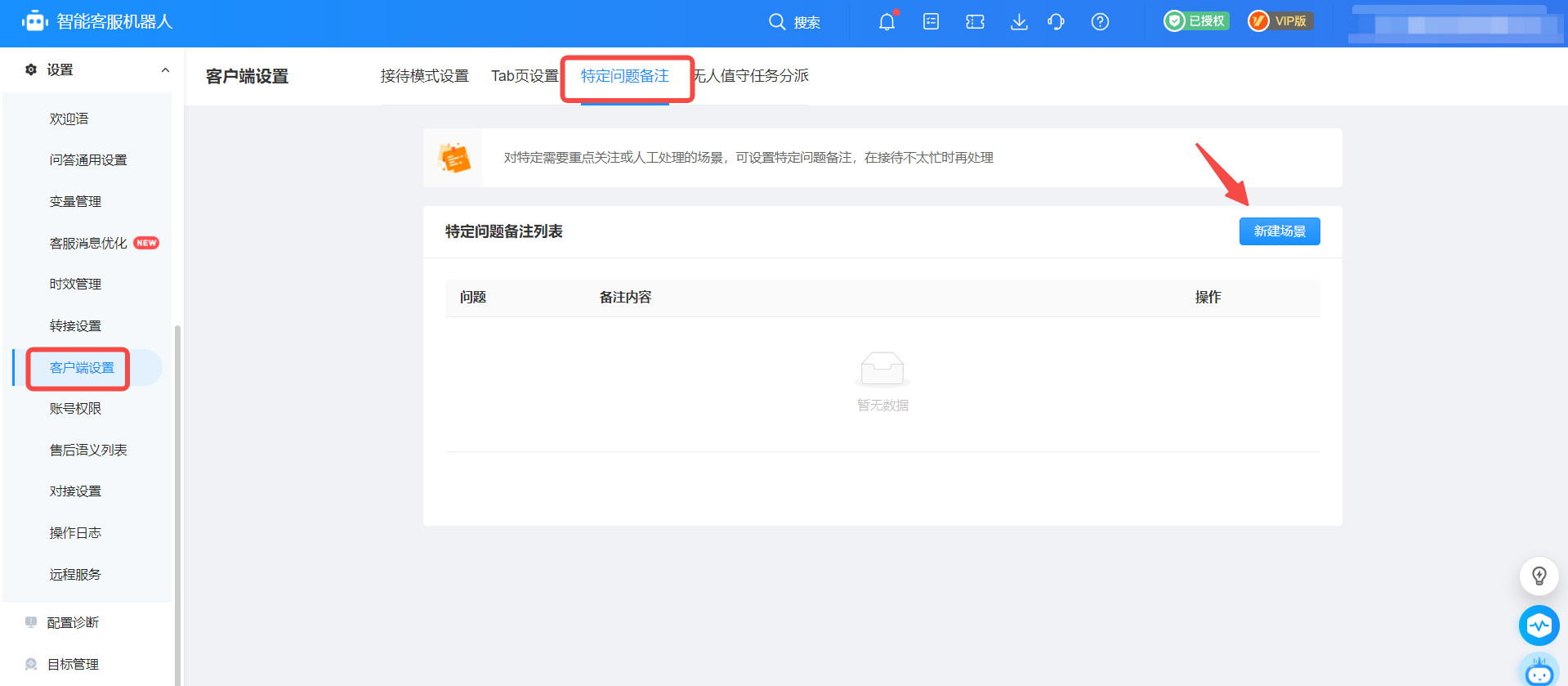Image resolution: width=1568 pixels, height=686 pixels.
Task: Click the 特定问题备注列表 heading
Action: [x=504, y=232]
